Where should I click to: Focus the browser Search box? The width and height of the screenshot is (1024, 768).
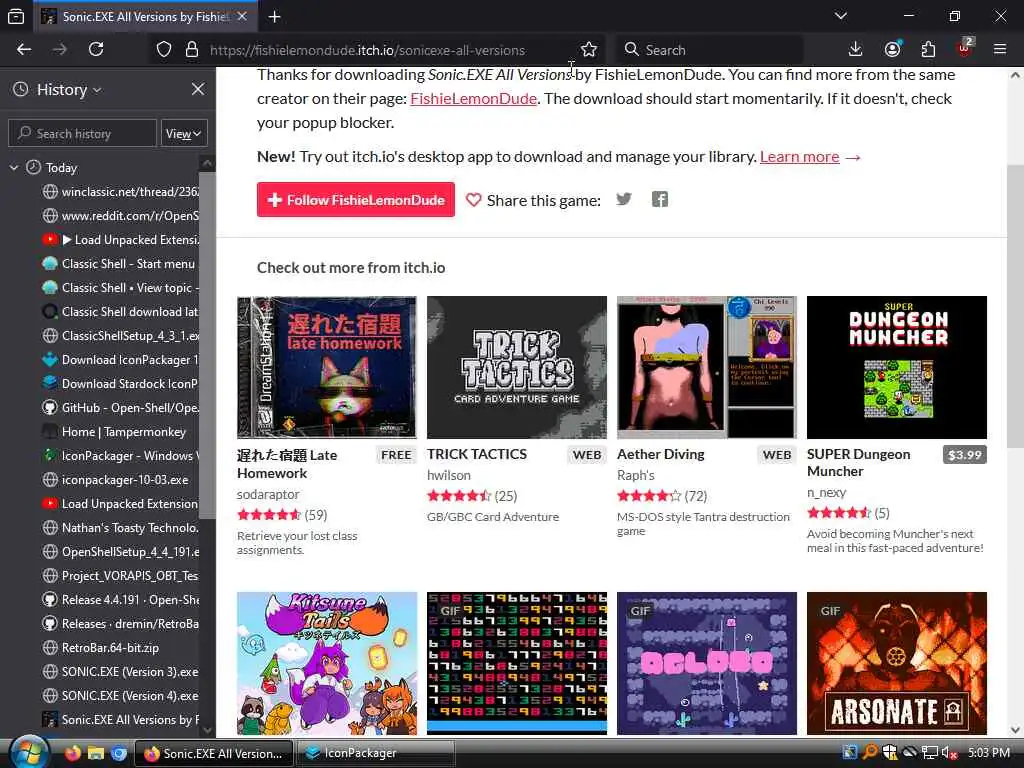(x=709, y=50)
